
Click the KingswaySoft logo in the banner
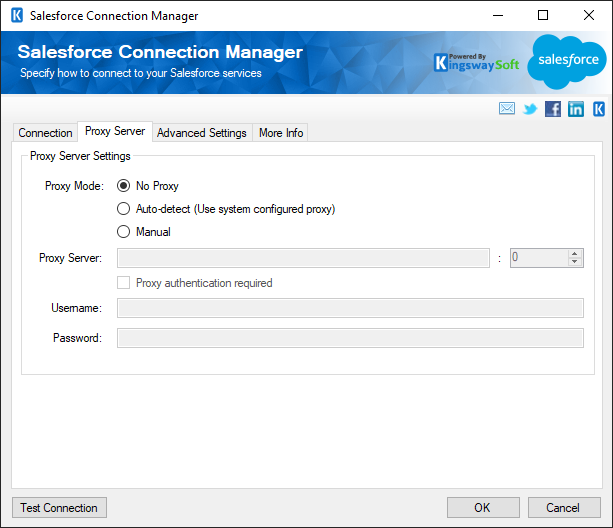pyautogui.click(x=477, y=63)
